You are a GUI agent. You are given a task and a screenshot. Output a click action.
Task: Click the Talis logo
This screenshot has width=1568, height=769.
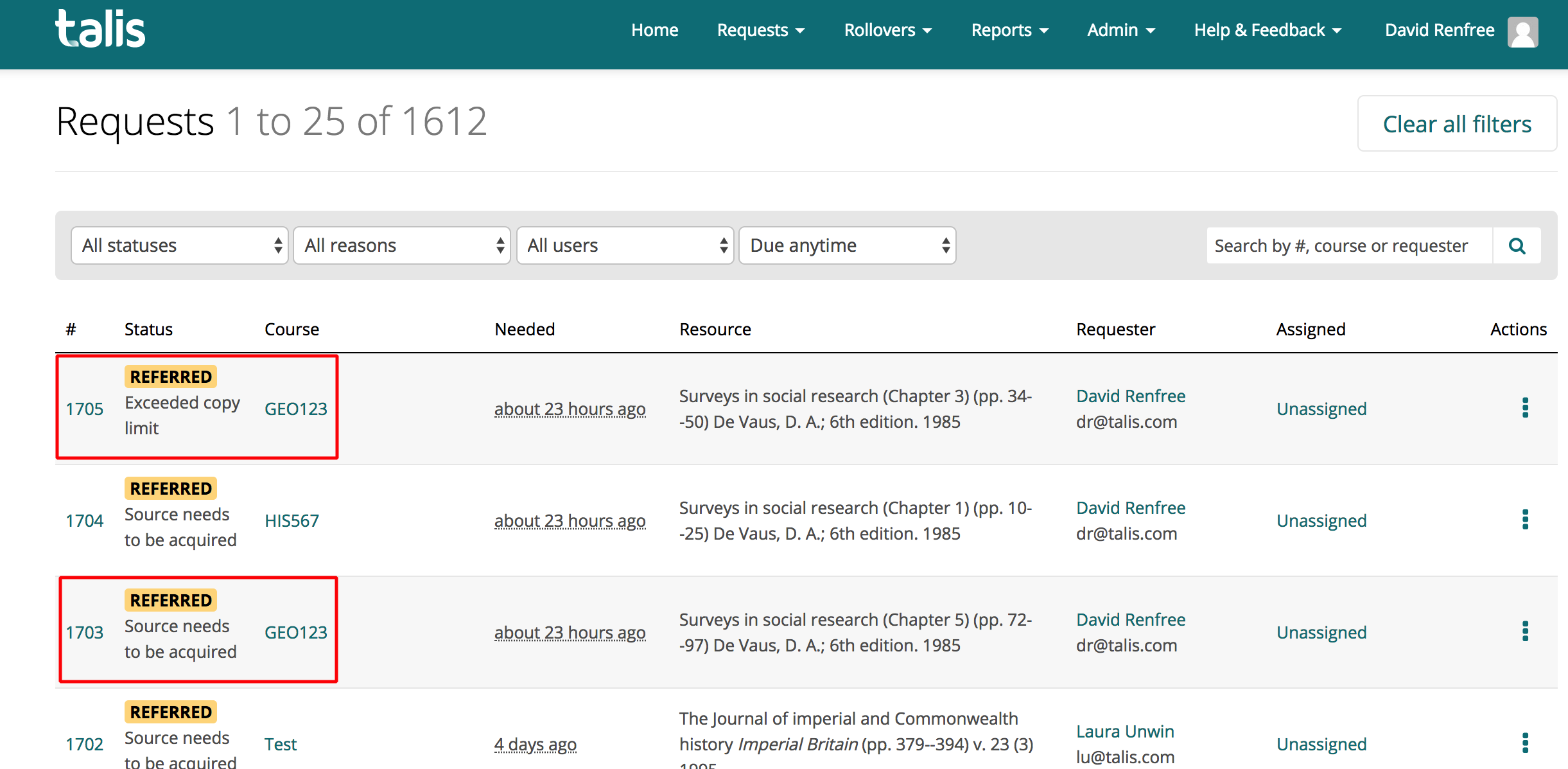click(100, 30)
